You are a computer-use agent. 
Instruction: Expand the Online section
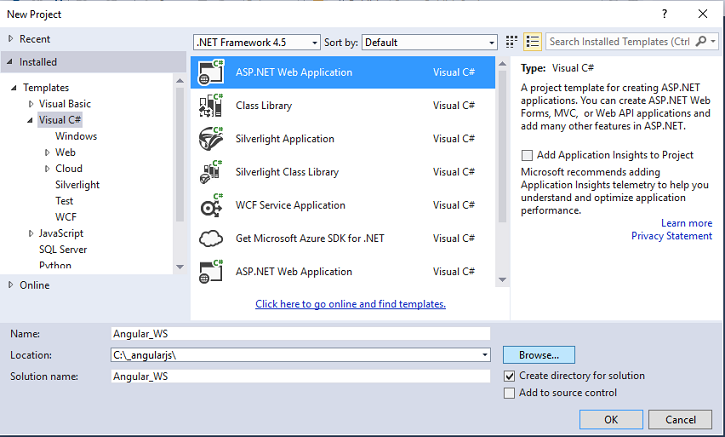coord(10,285)
